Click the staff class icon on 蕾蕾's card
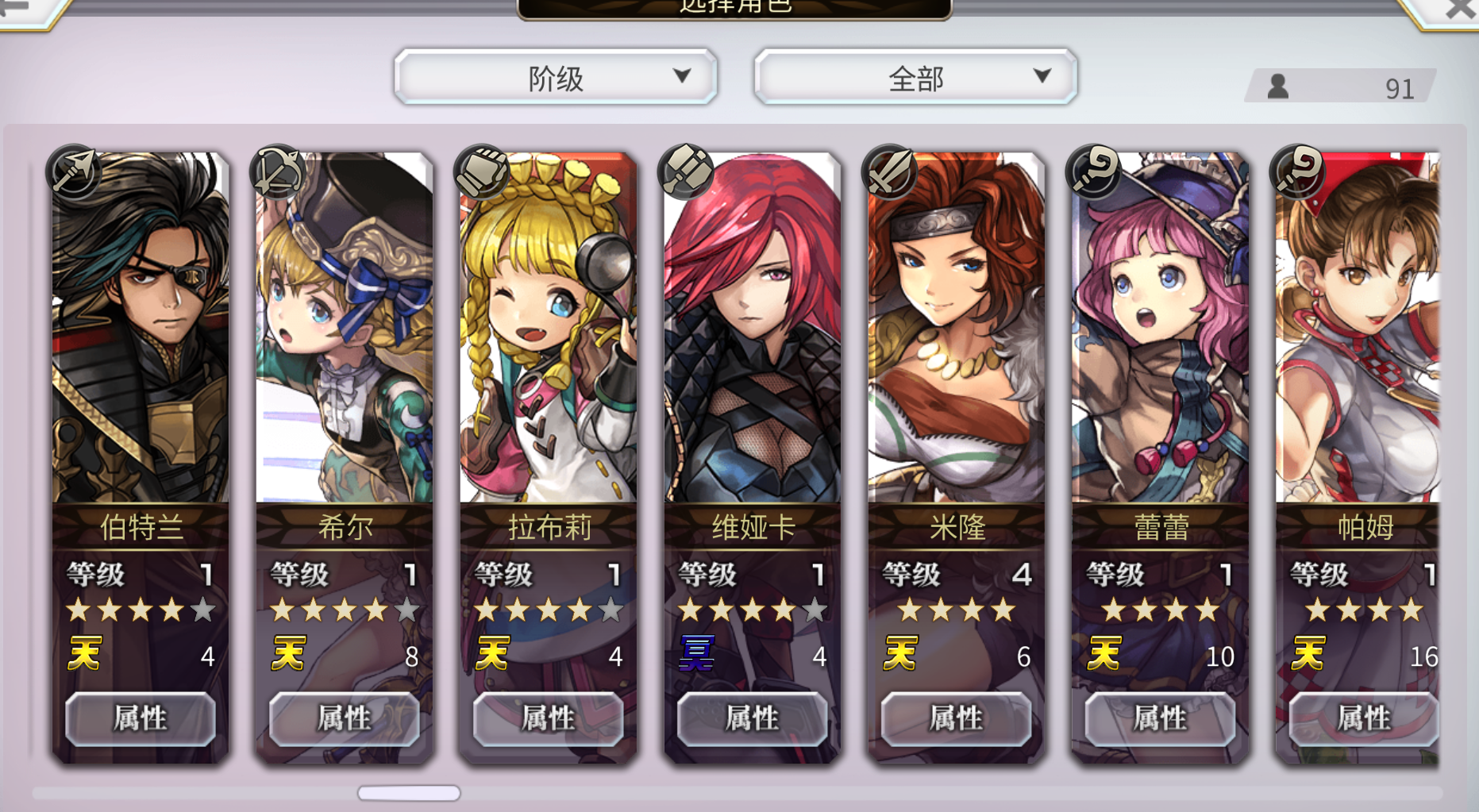This screenshot has width=1479, height=812. coord(1094,171)
